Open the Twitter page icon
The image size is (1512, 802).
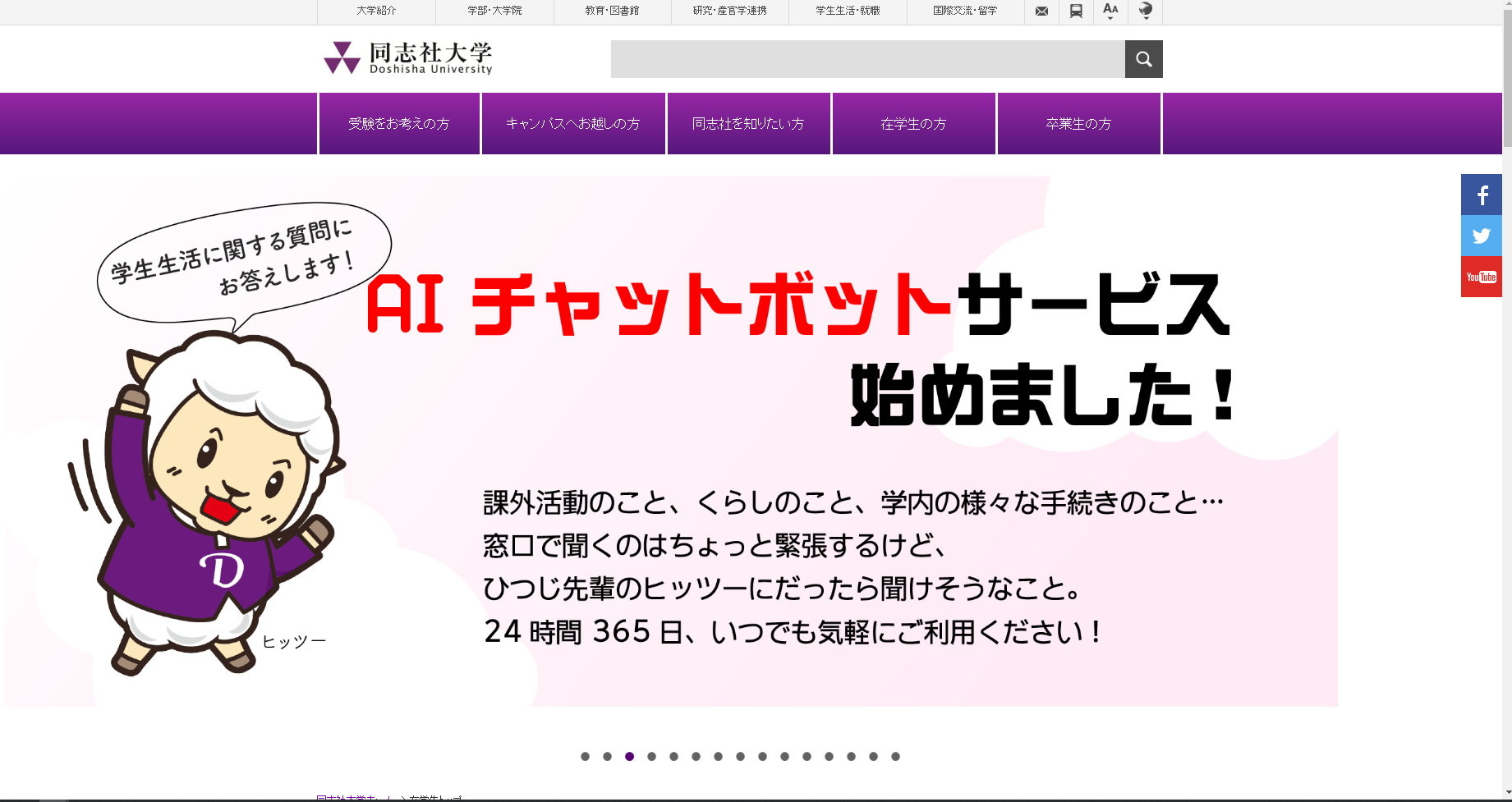[x=1482, y=236]
